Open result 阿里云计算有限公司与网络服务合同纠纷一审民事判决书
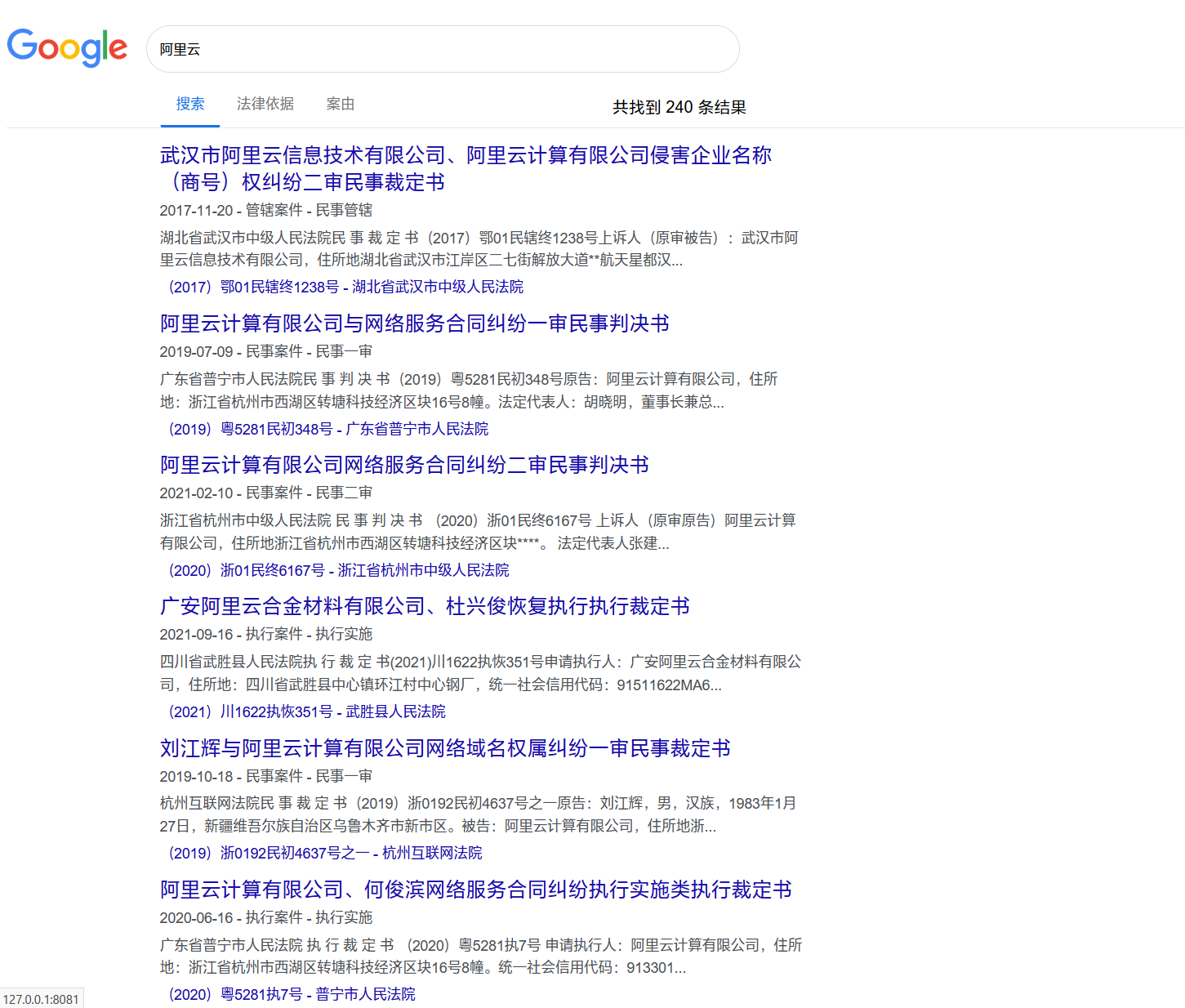1185x1008 pixels. click(415, 323)
